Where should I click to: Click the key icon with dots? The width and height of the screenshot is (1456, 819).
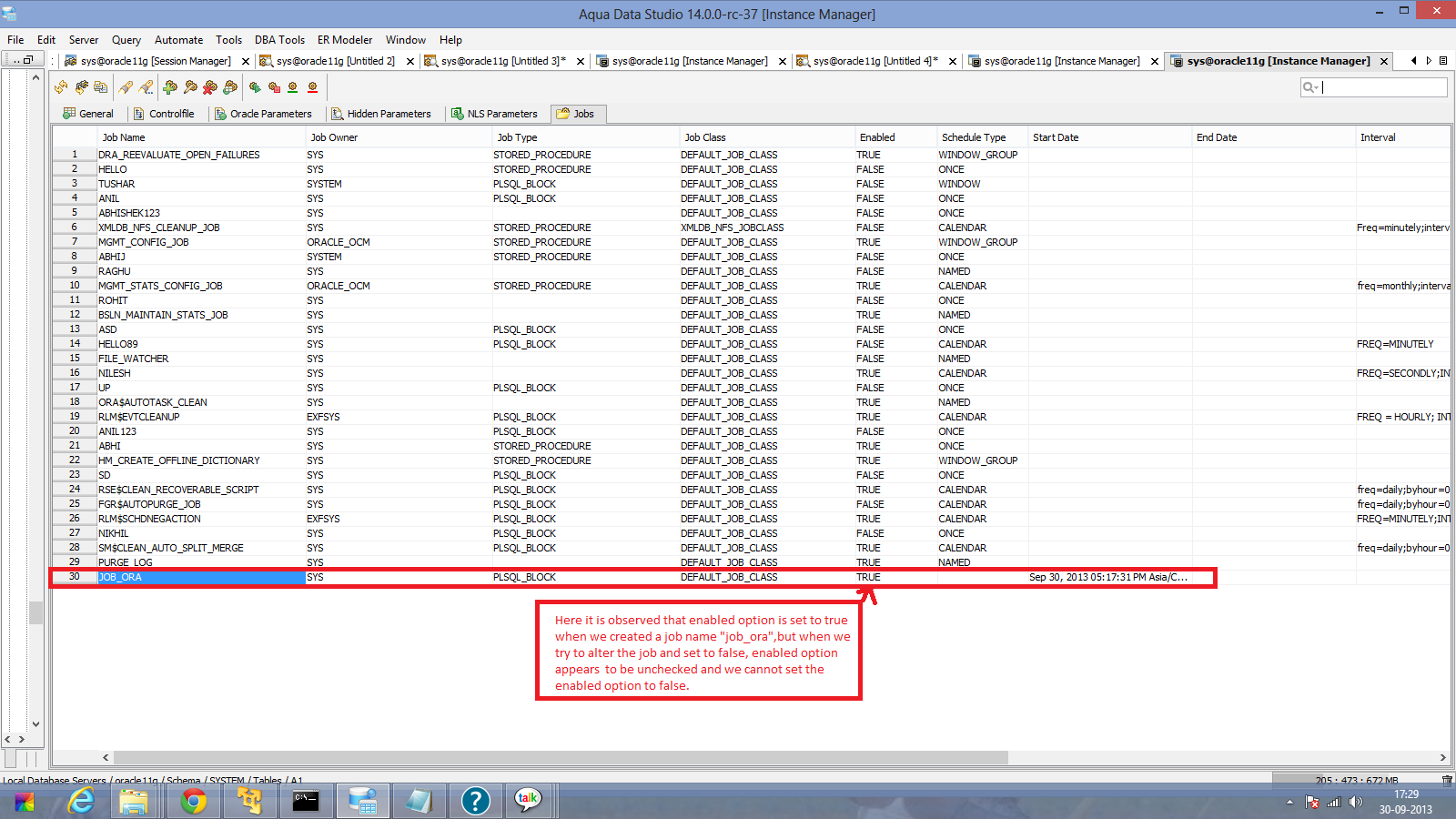click(x=146, y=87)
